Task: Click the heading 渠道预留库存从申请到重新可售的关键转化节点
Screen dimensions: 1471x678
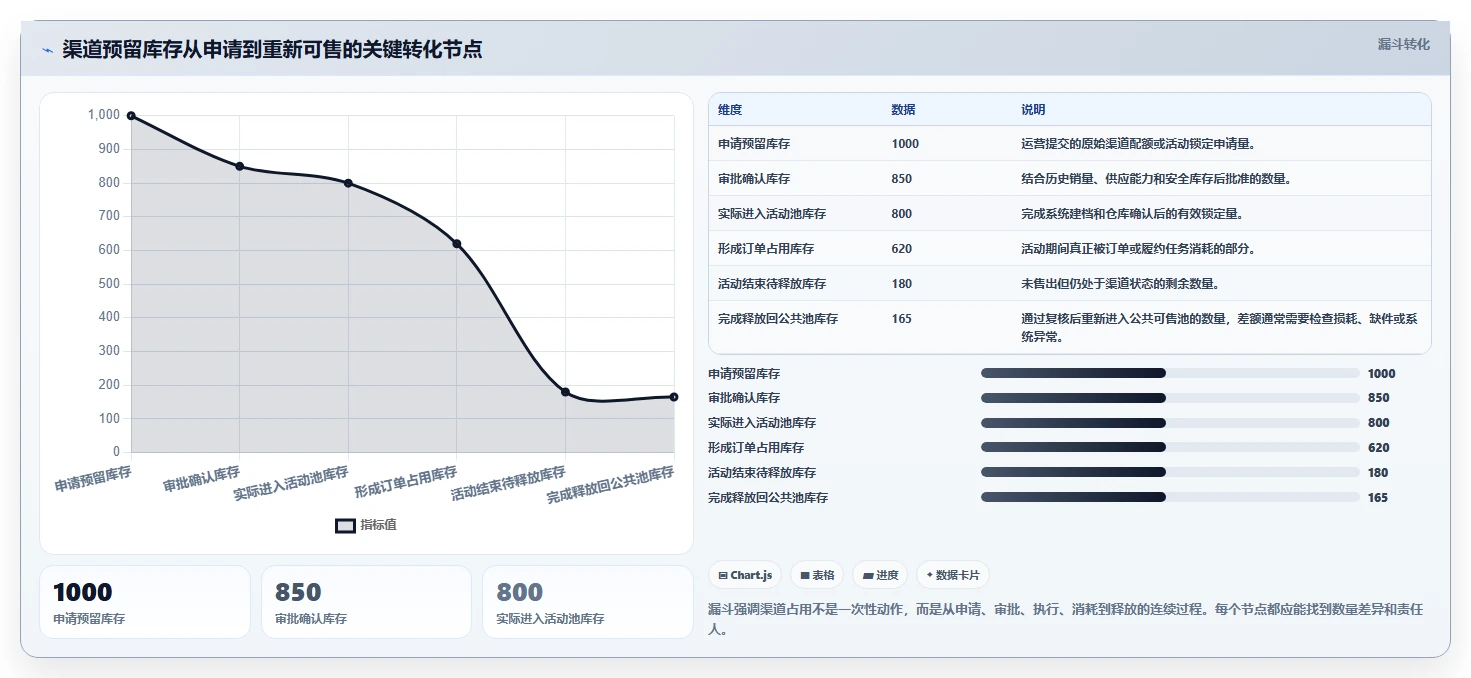Action: pyautogui.click(x=272, y=50)
